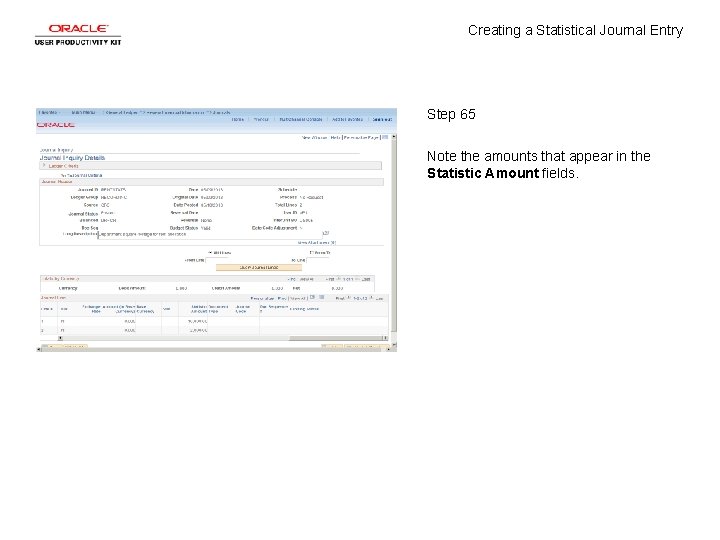Screen dimensions: 720x540
Task: Click Find in Journal Lines grid header
Action: pos(281,298)
